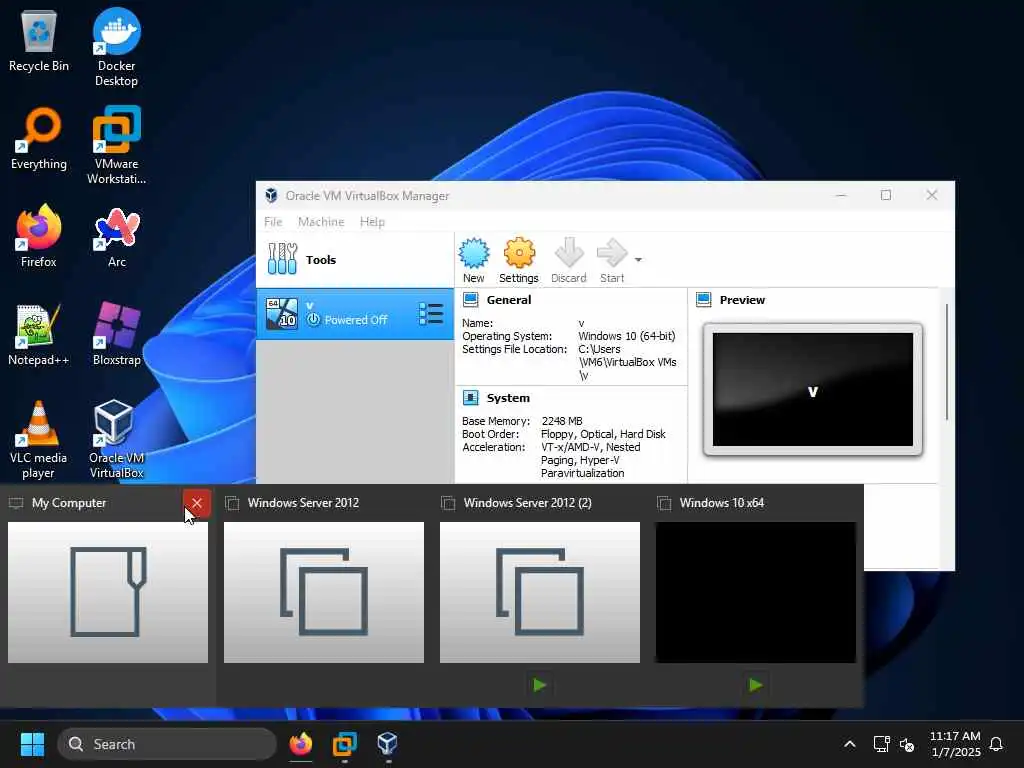This screenshot has width=1024, height=768.
Task: Power on Windows 10 x64 play button
Action: point(756,685)
